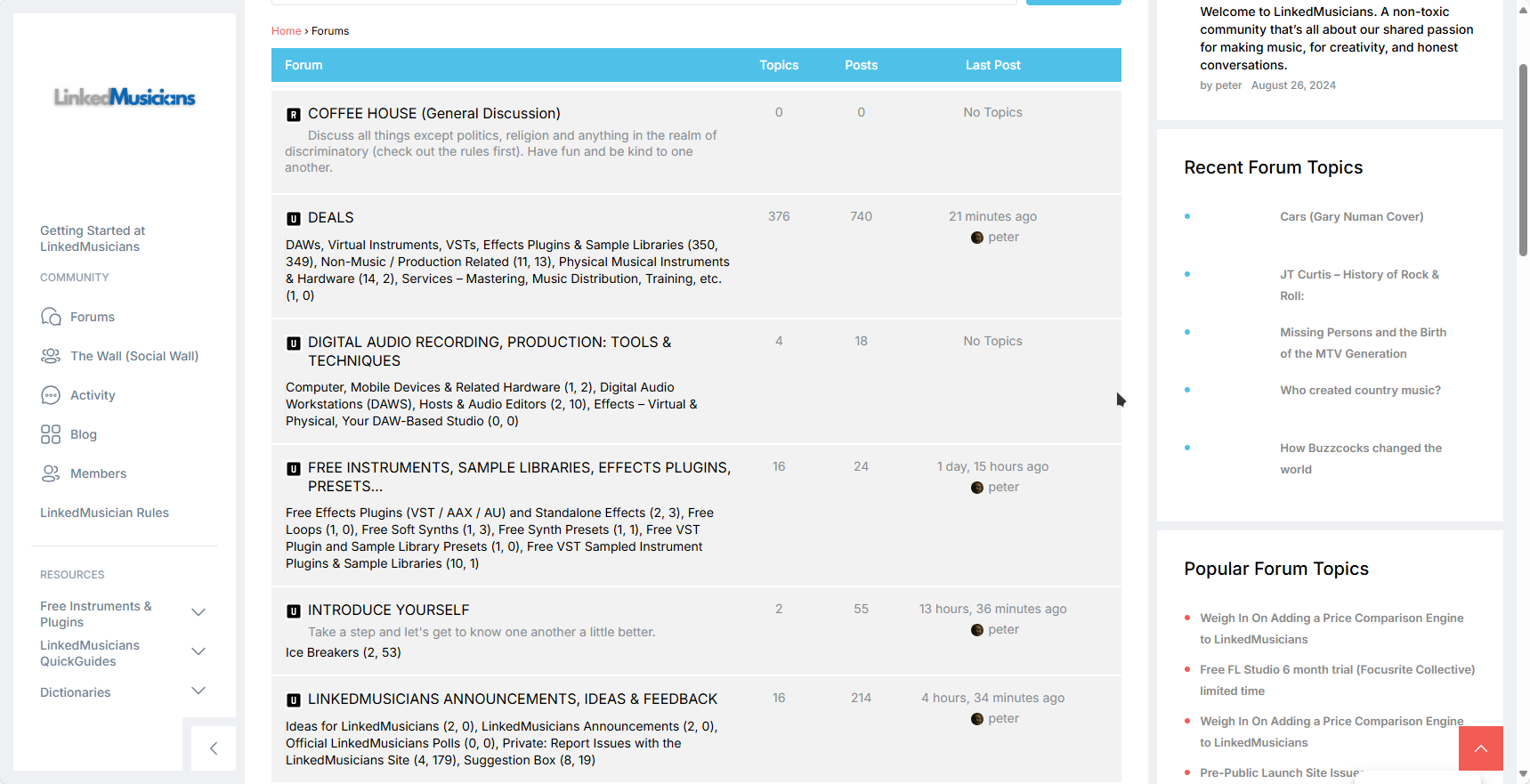
Task: Open The Wall (Social Wall) page
Action: pos(134,356)
